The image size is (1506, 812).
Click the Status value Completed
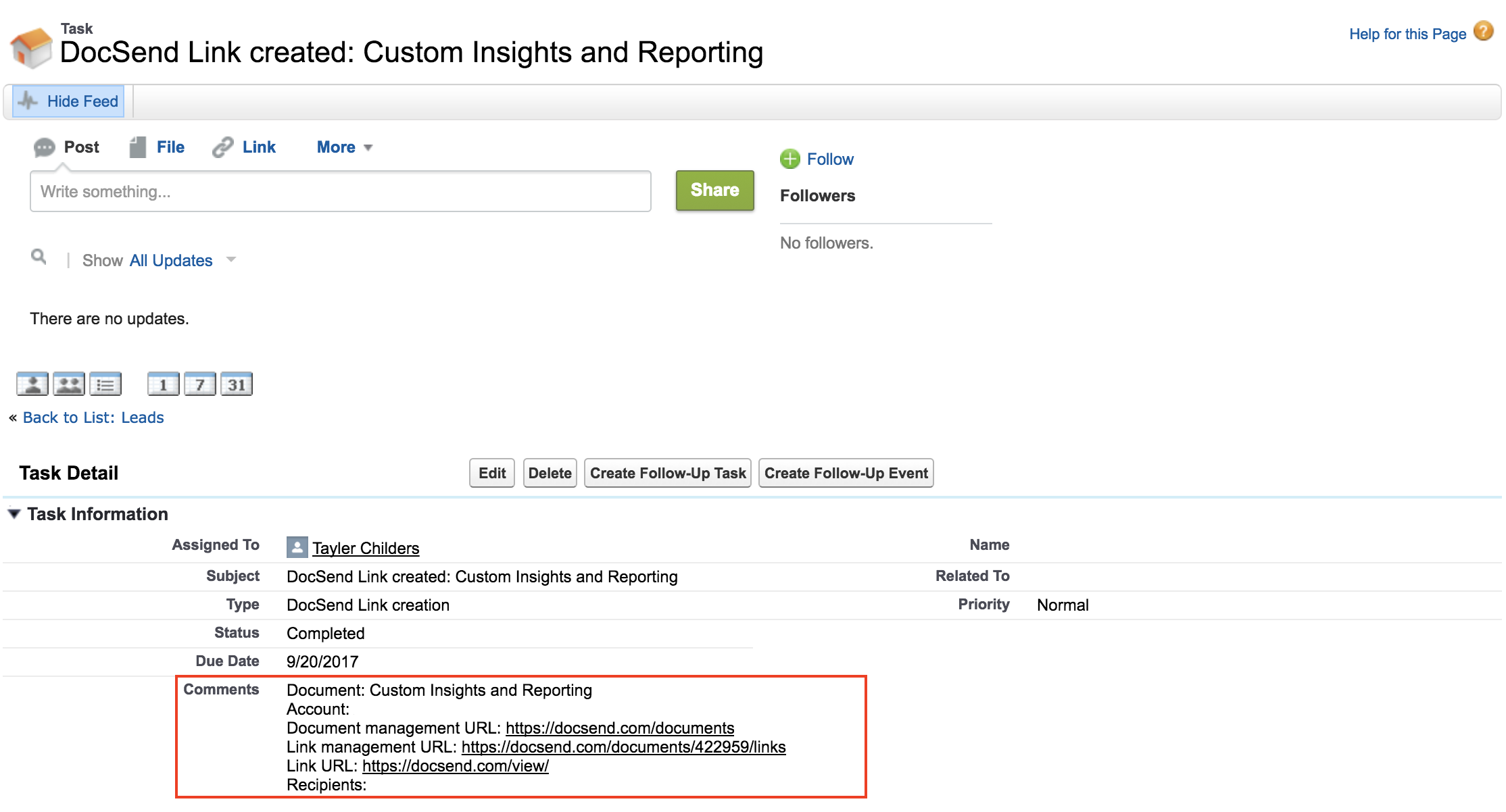pyautogui.click(x=325, y=633)
